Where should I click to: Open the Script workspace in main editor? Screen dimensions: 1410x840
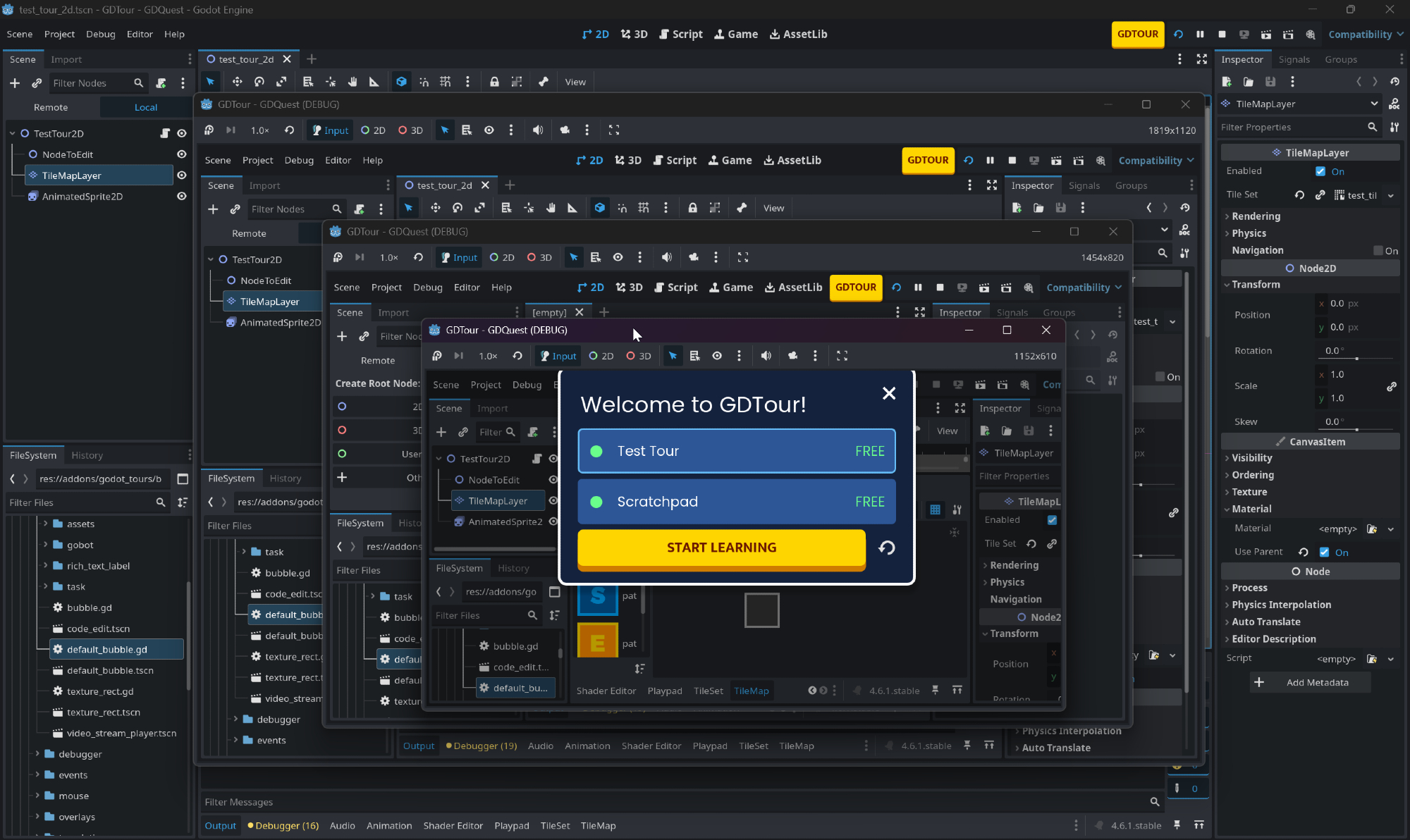coord(680,34)
